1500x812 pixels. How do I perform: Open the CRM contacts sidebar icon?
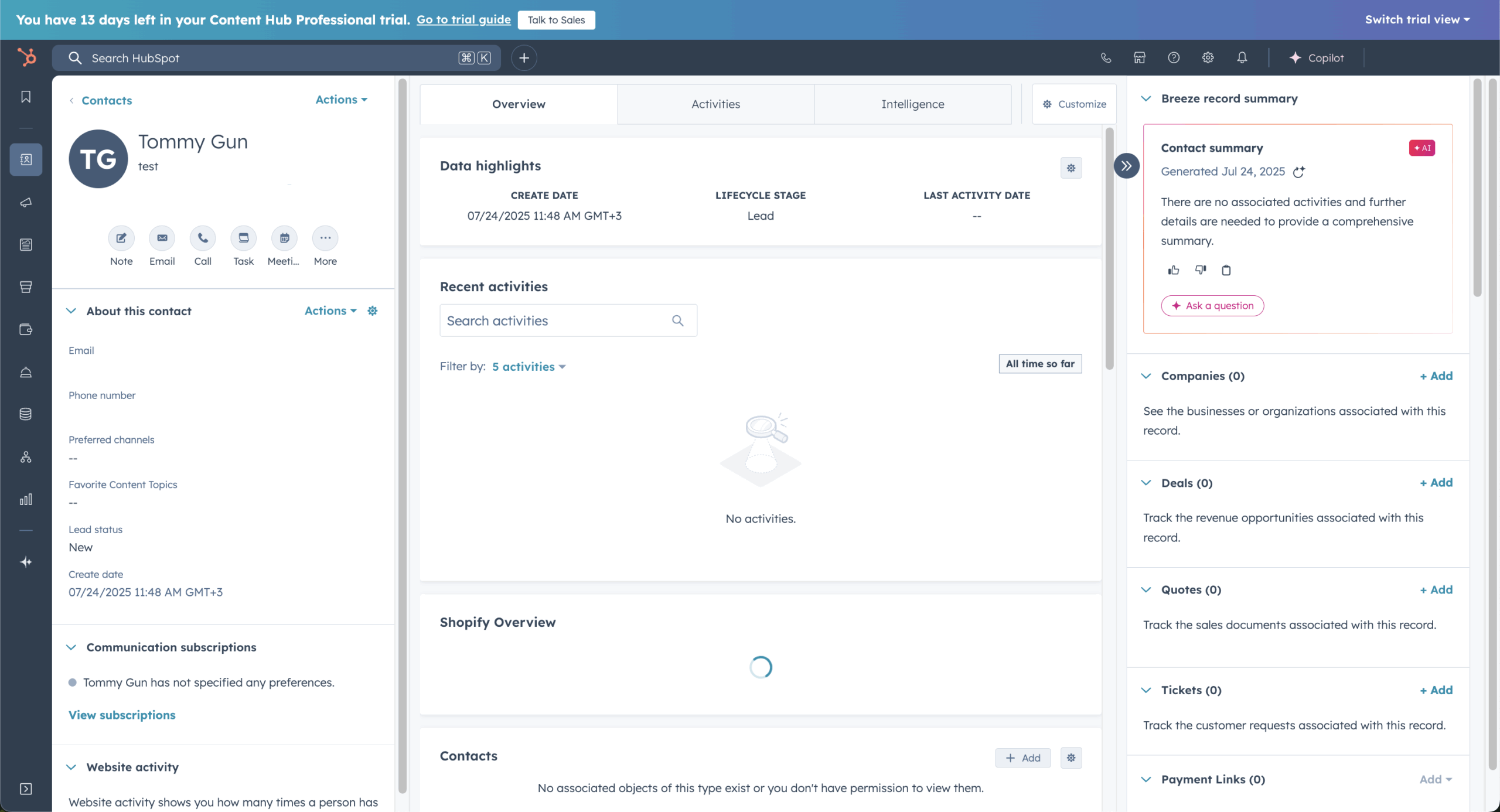26,159
